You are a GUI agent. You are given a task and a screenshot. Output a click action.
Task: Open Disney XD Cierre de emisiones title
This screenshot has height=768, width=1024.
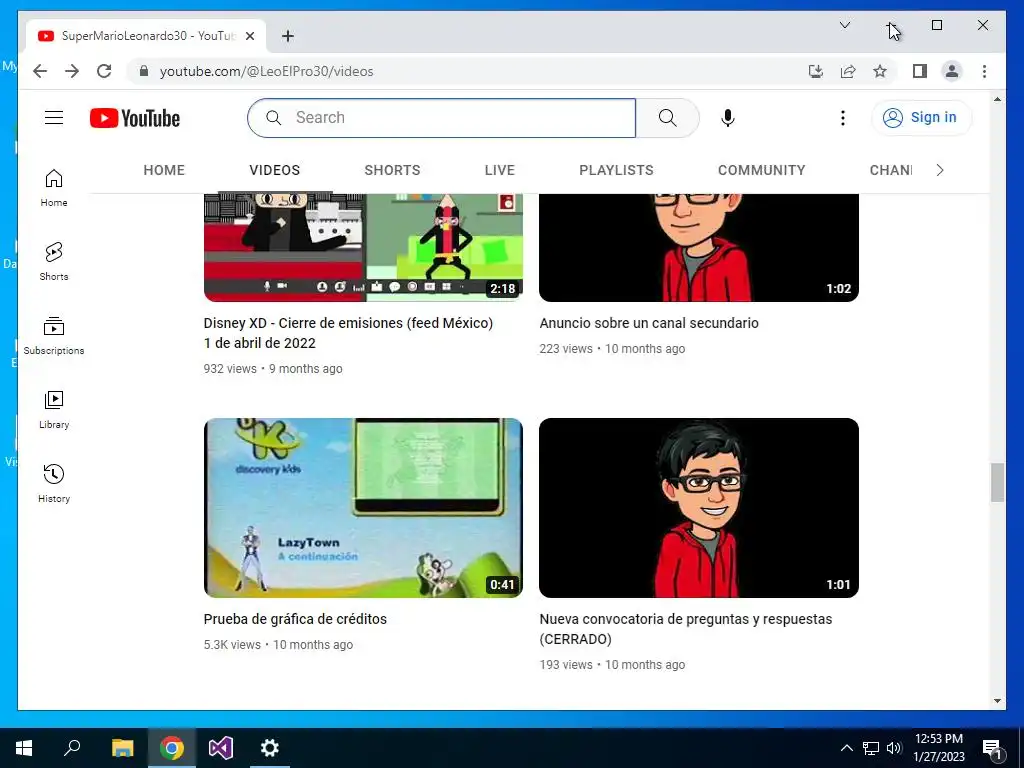[348, 333]
